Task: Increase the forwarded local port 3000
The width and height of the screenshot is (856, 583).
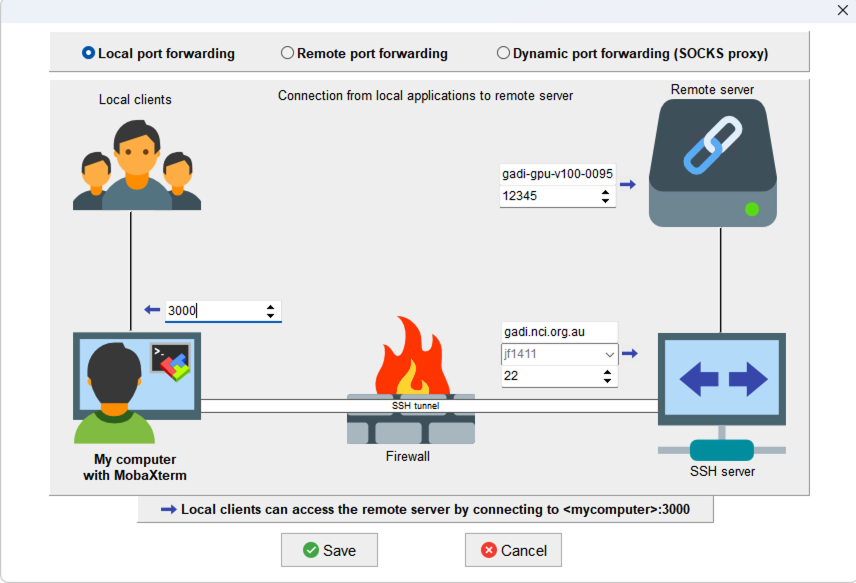Action: coord(271,306)
